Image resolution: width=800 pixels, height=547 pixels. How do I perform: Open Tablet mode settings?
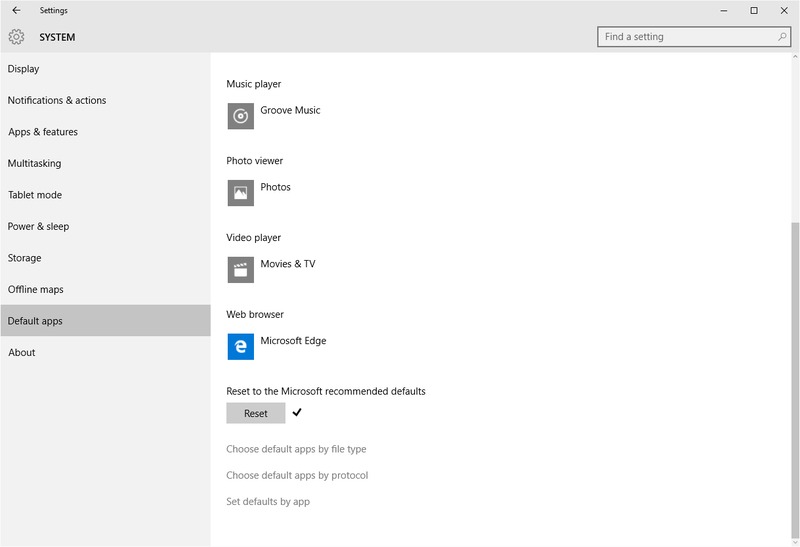pyautogui.click(x=35, y=195)
